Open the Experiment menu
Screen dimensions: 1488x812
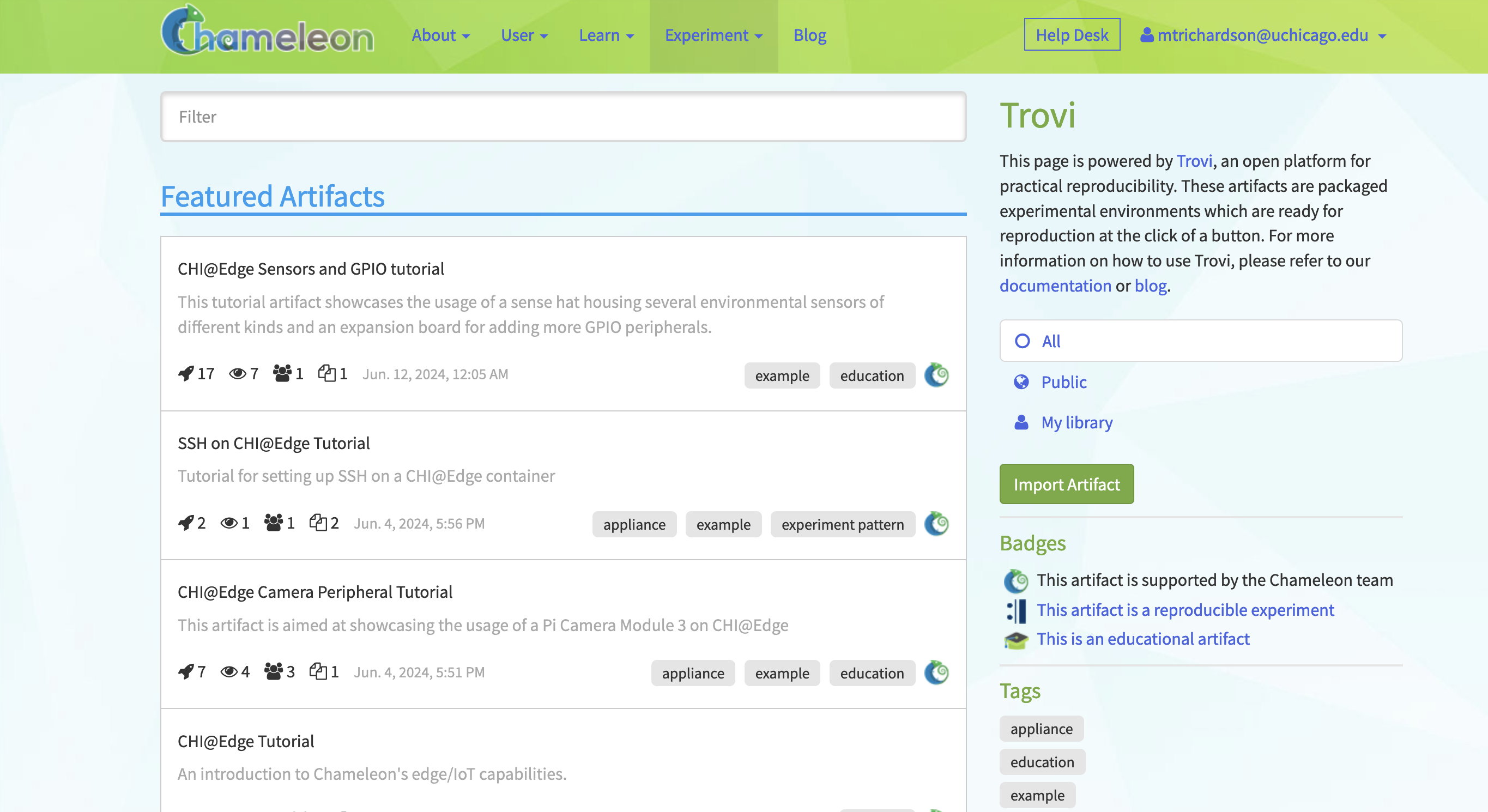[713, 35]
